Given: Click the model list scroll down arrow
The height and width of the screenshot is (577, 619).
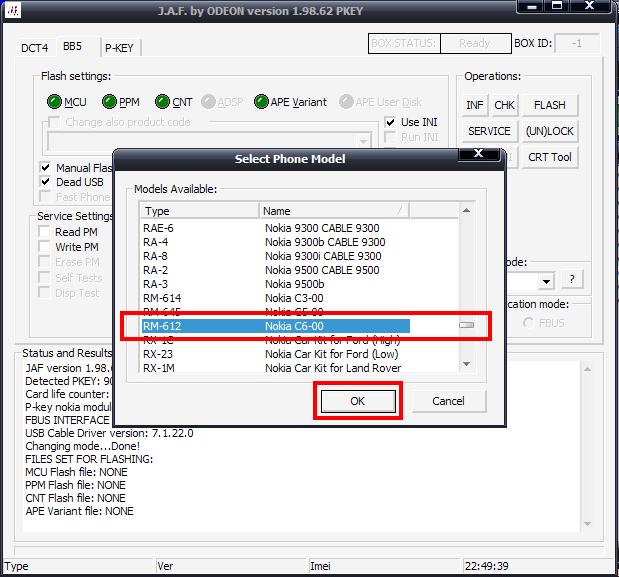Looking at the screenshot, I should [x=467, y=363].
